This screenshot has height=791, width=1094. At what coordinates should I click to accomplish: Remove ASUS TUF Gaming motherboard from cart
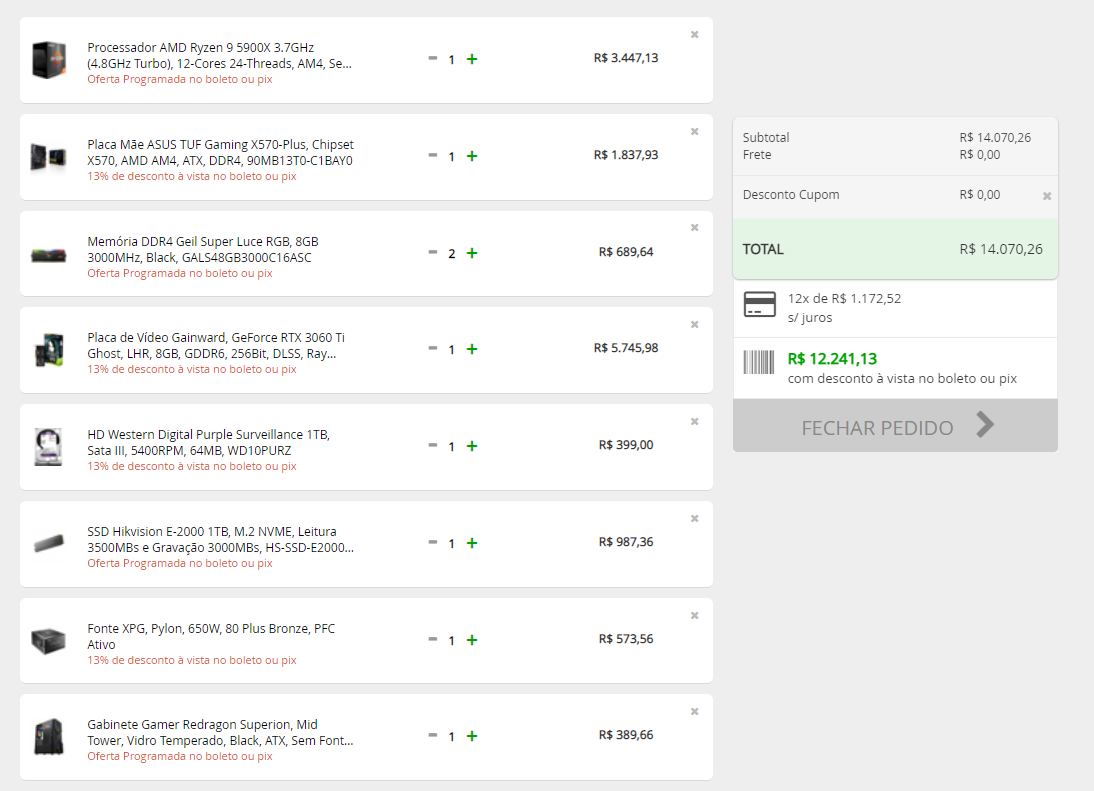[x=694, y=131]
